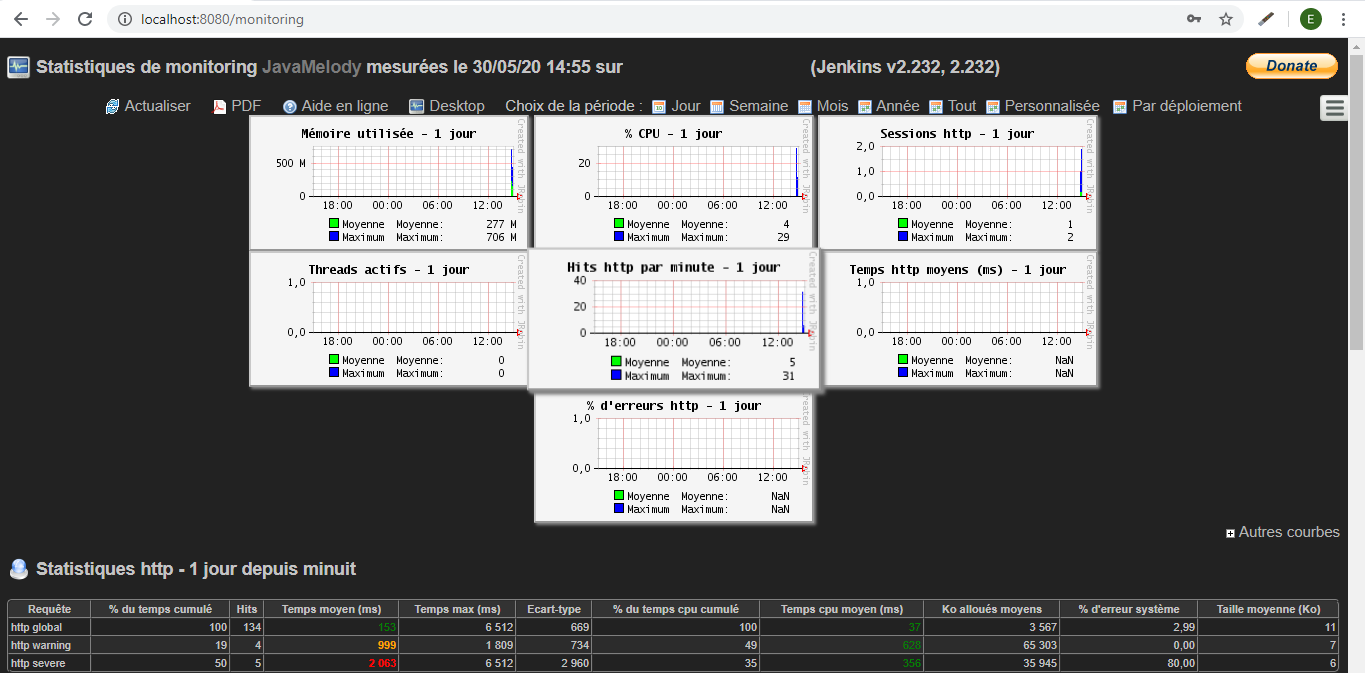Click the hamburger menu icon at far right
Viewport: 1365px width, 673px height.
click(x=1333, y=107)
